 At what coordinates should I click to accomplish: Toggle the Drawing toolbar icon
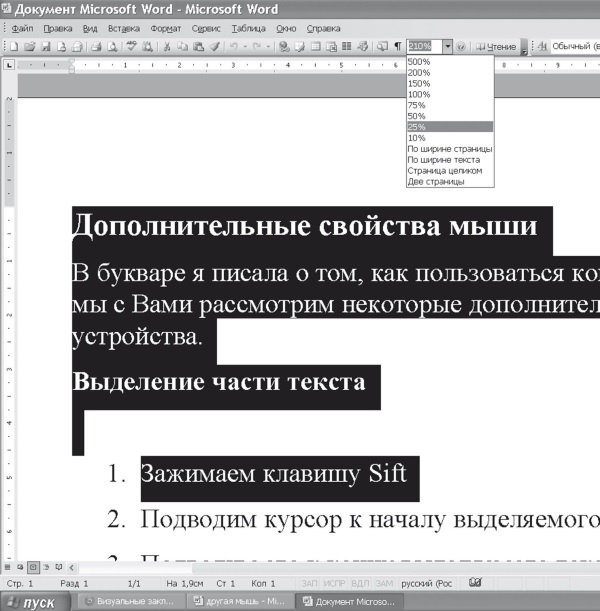click(363, 47)
